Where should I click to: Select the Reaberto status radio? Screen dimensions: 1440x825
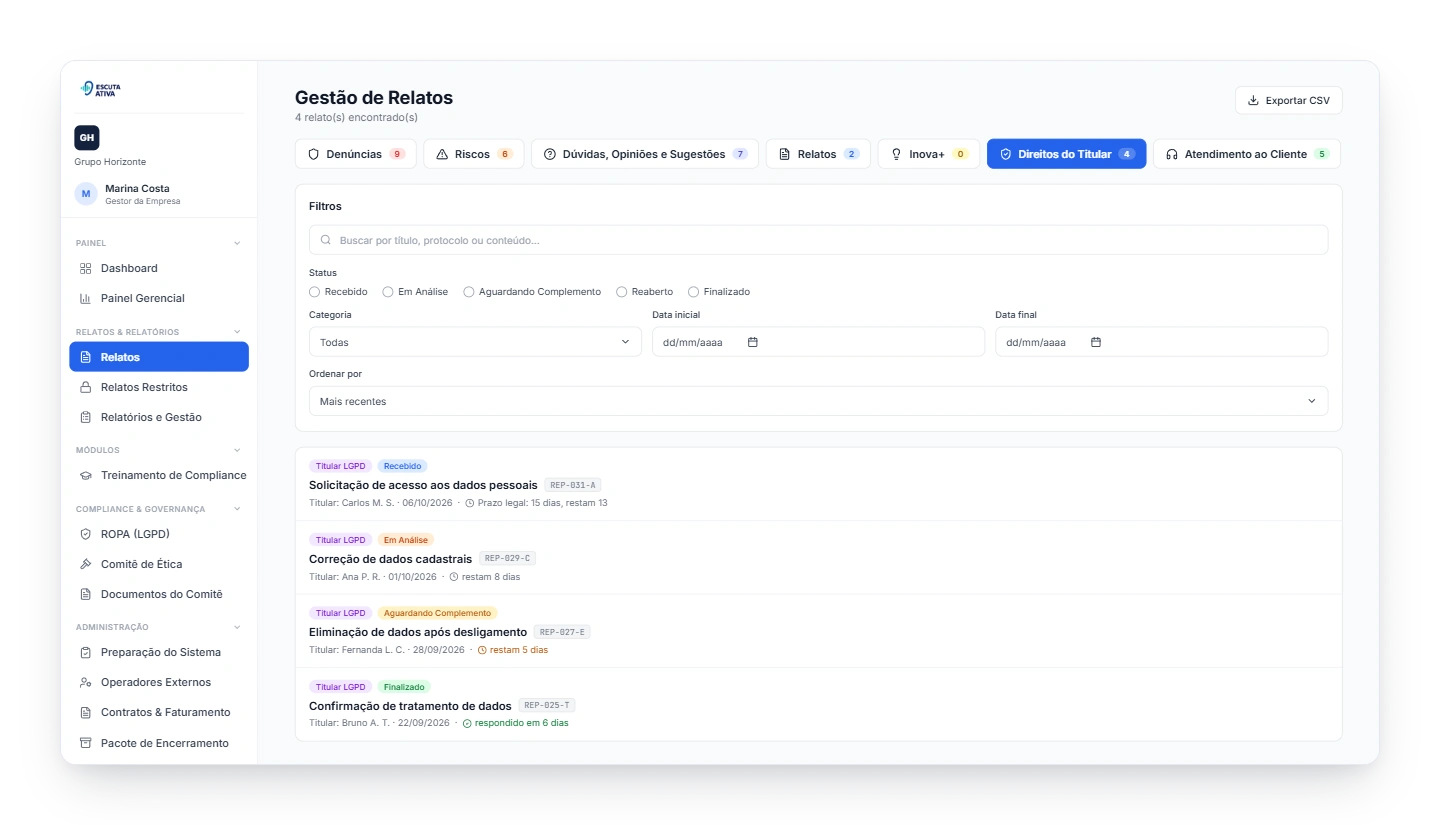[622, 292]
